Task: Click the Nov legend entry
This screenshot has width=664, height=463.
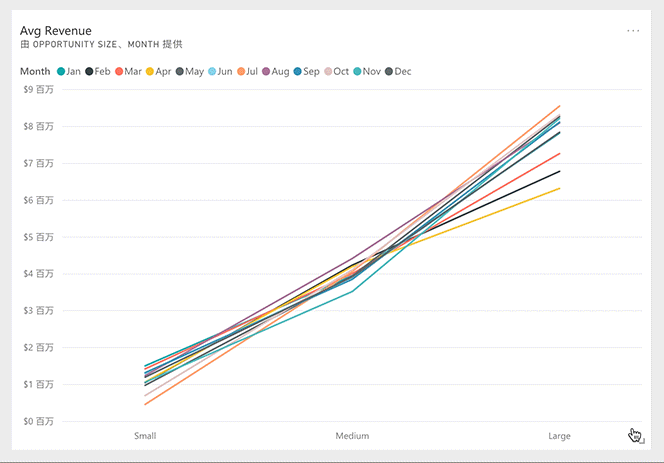Action: pos(367,72)
